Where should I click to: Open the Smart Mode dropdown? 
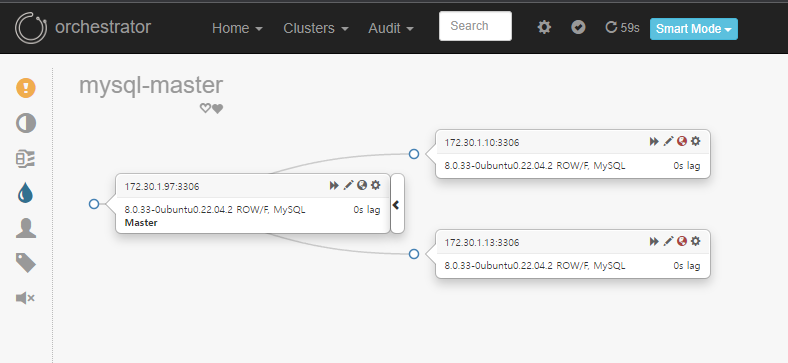click(x=694, y=29)
